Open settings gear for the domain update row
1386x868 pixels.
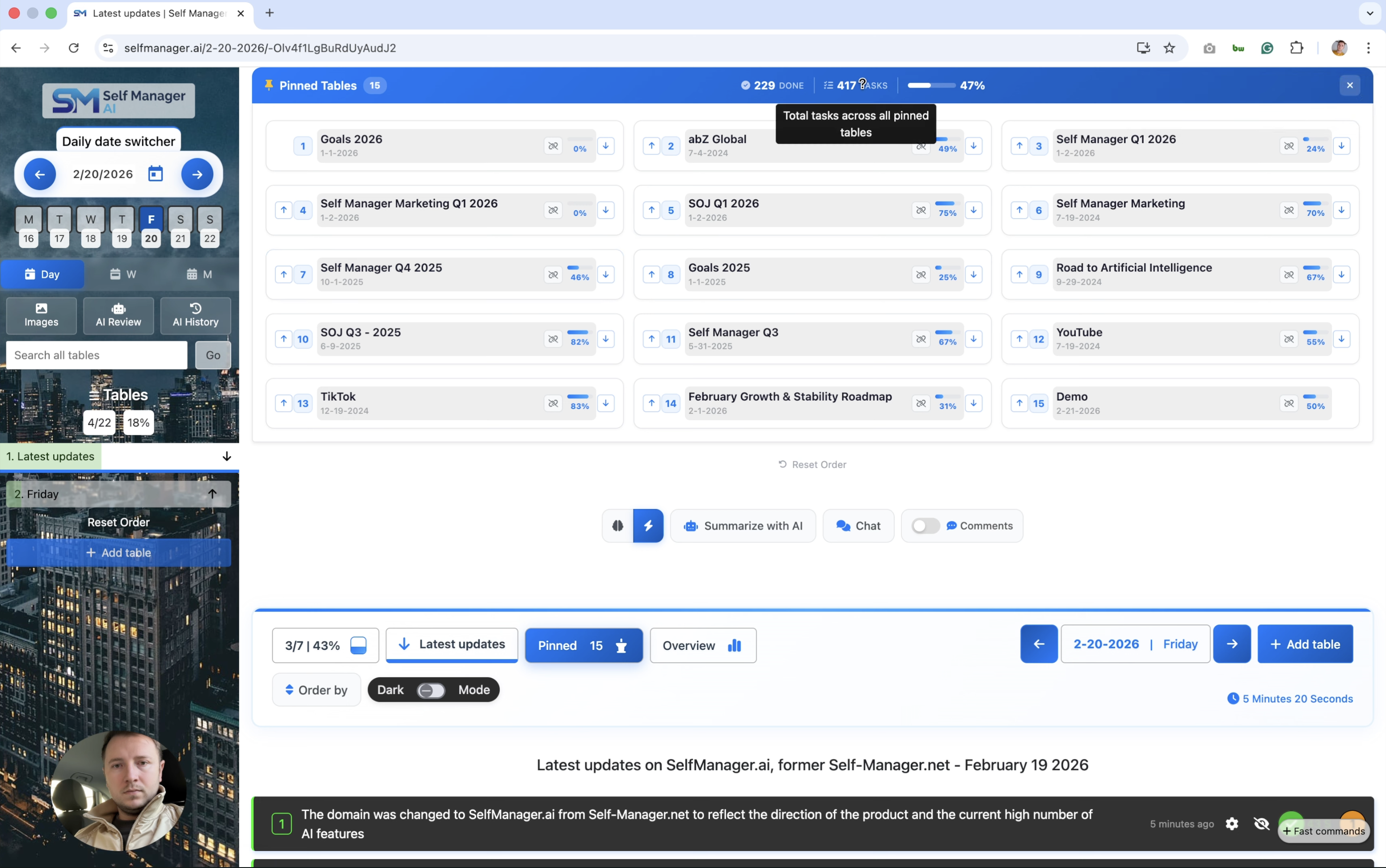[1232, 824]
